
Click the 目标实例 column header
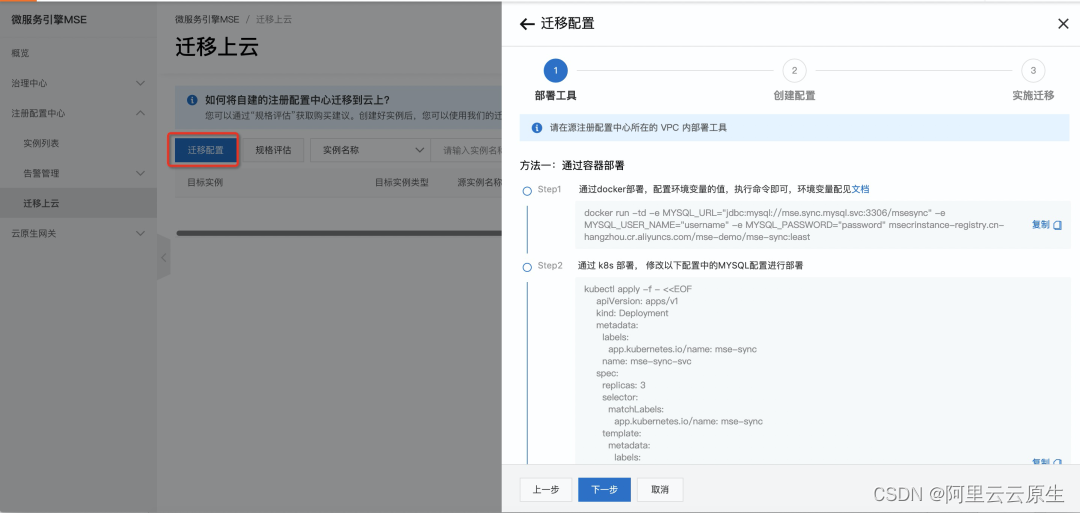205,182
